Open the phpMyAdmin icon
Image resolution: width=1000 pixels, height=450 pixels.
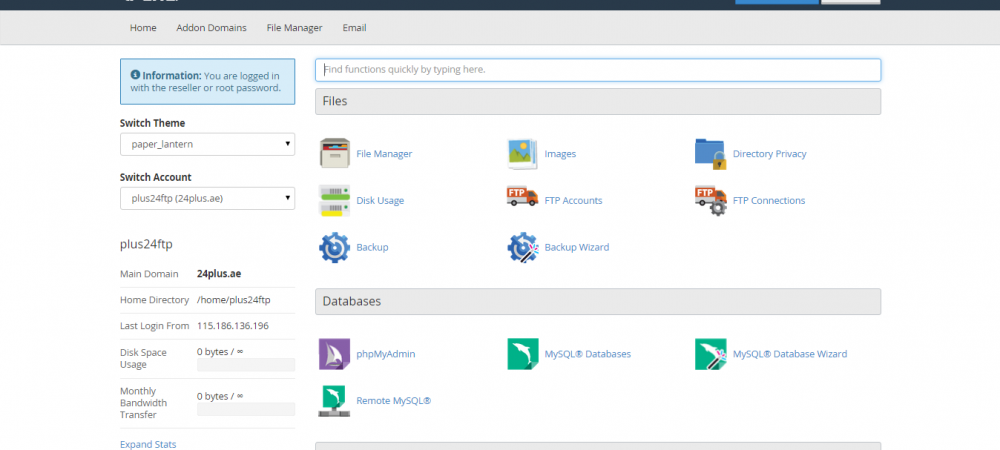pos(334,354)
